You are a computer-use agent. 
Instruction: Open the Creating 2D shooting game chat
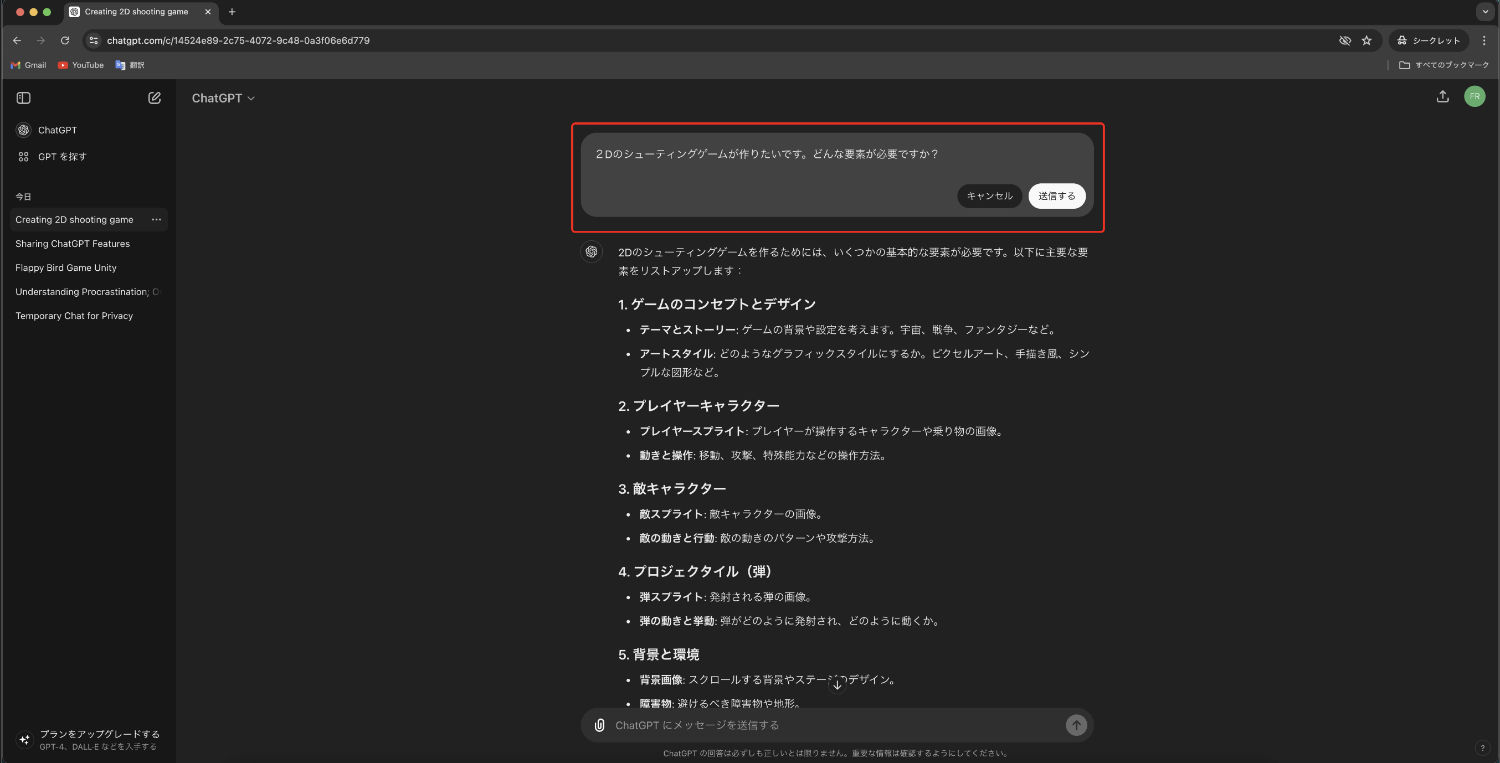pos(75,220)
